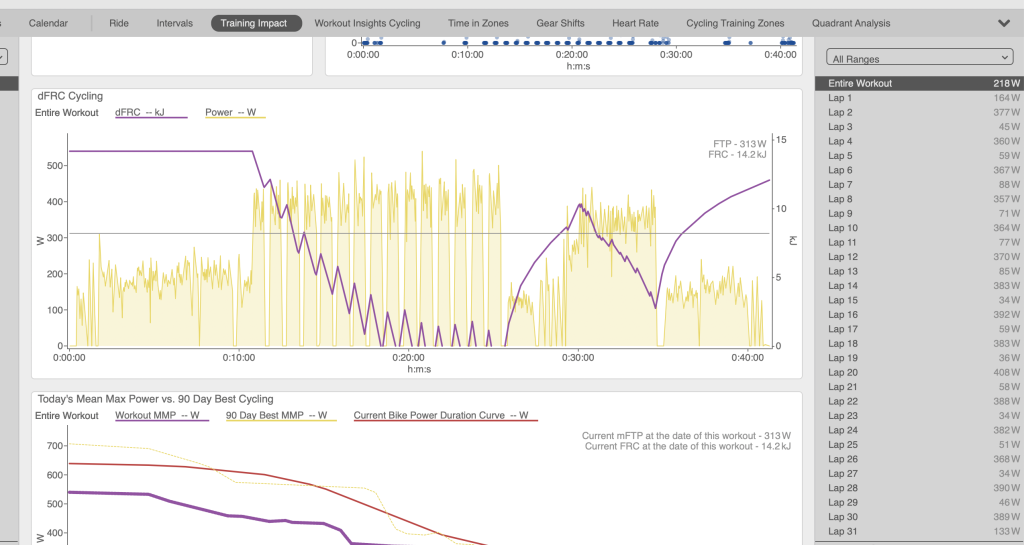Select Lap 24 row
The height and width of the screenshot is (545, 1024).
coord(920,430)
